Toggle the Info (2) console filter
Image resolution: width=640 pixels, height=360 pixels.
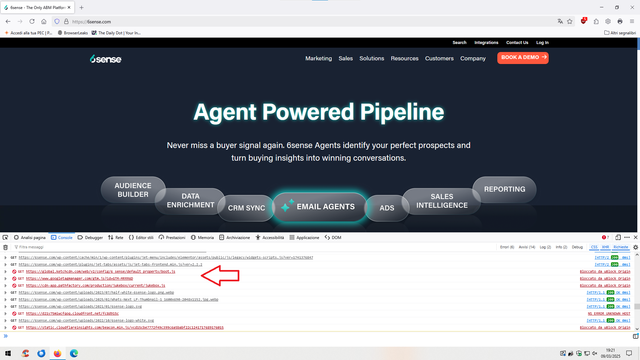[x=561, y=247]
